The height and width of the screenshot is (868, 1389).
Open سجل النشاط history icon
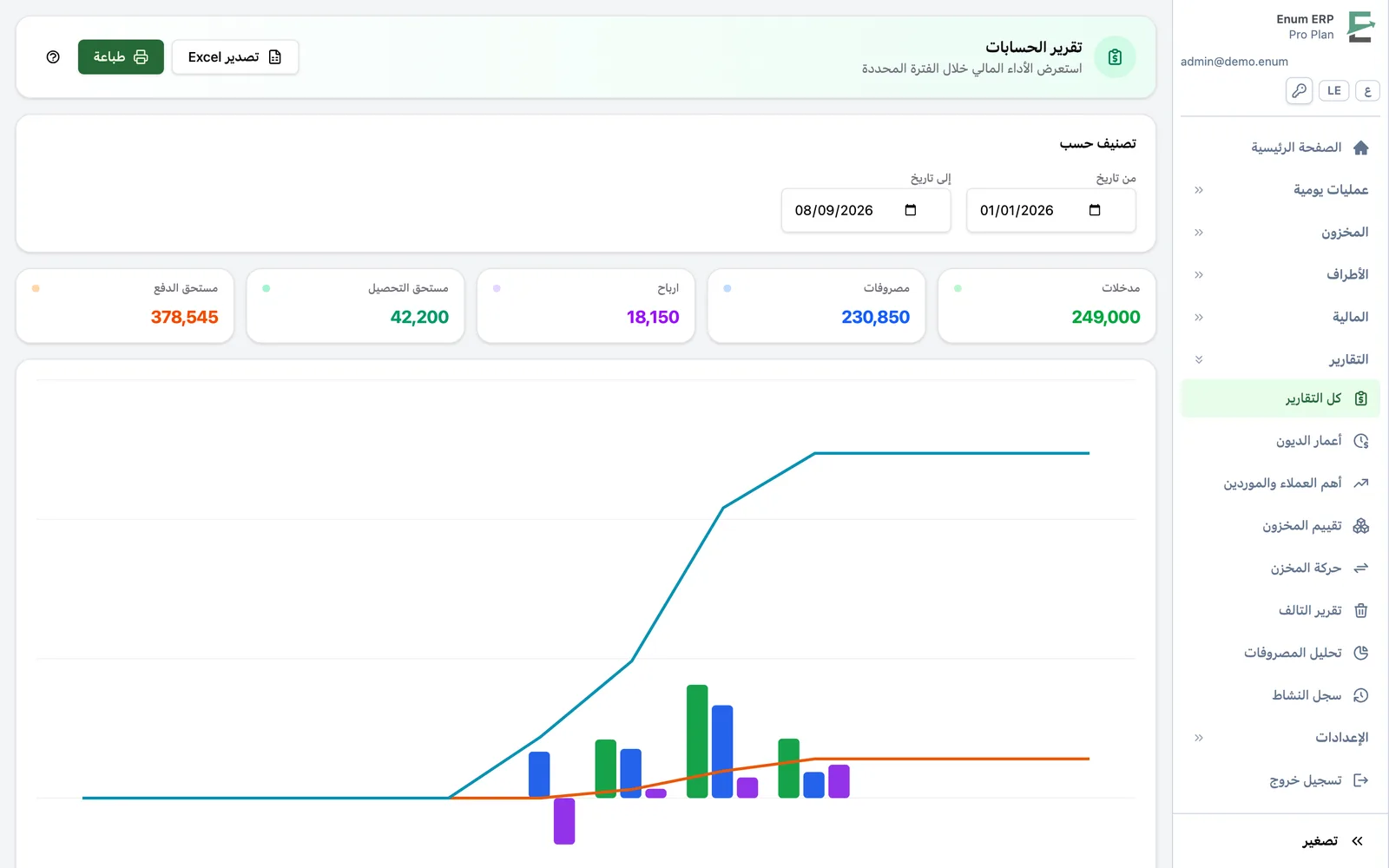click(x=1361, y=695)
